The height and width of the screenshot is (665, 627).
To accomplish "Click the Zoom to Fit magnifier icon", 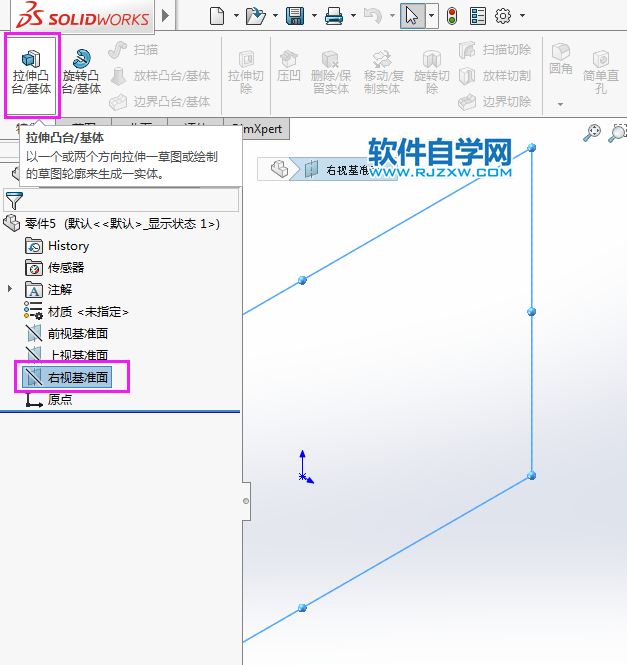I will 592,132.
